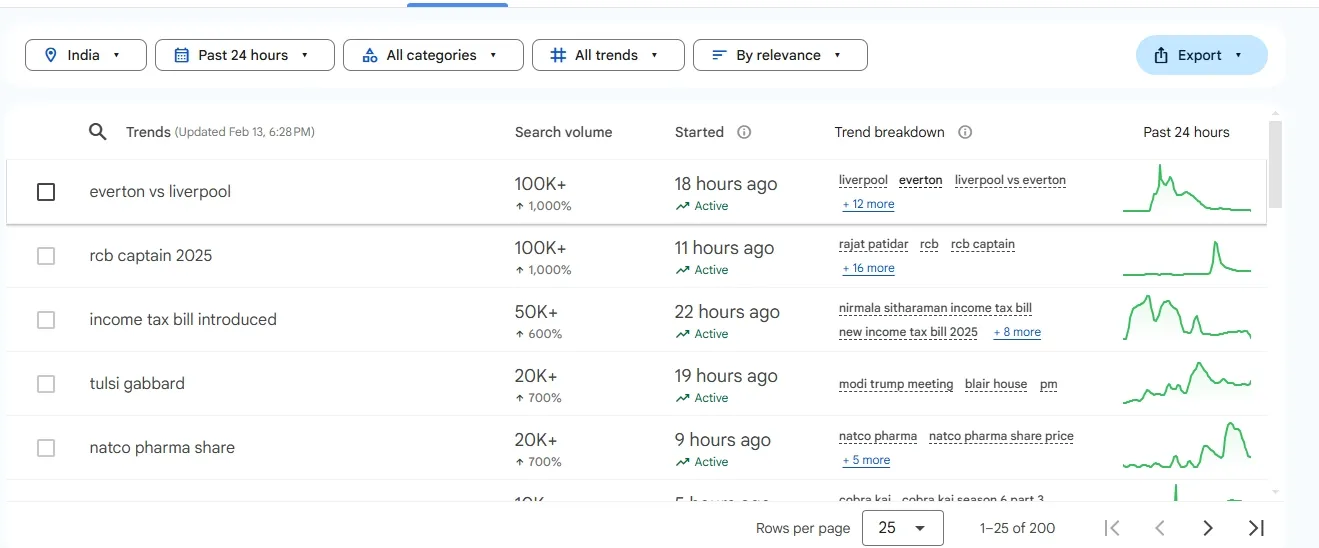Click the rajat patidar breakdown term

874,245
